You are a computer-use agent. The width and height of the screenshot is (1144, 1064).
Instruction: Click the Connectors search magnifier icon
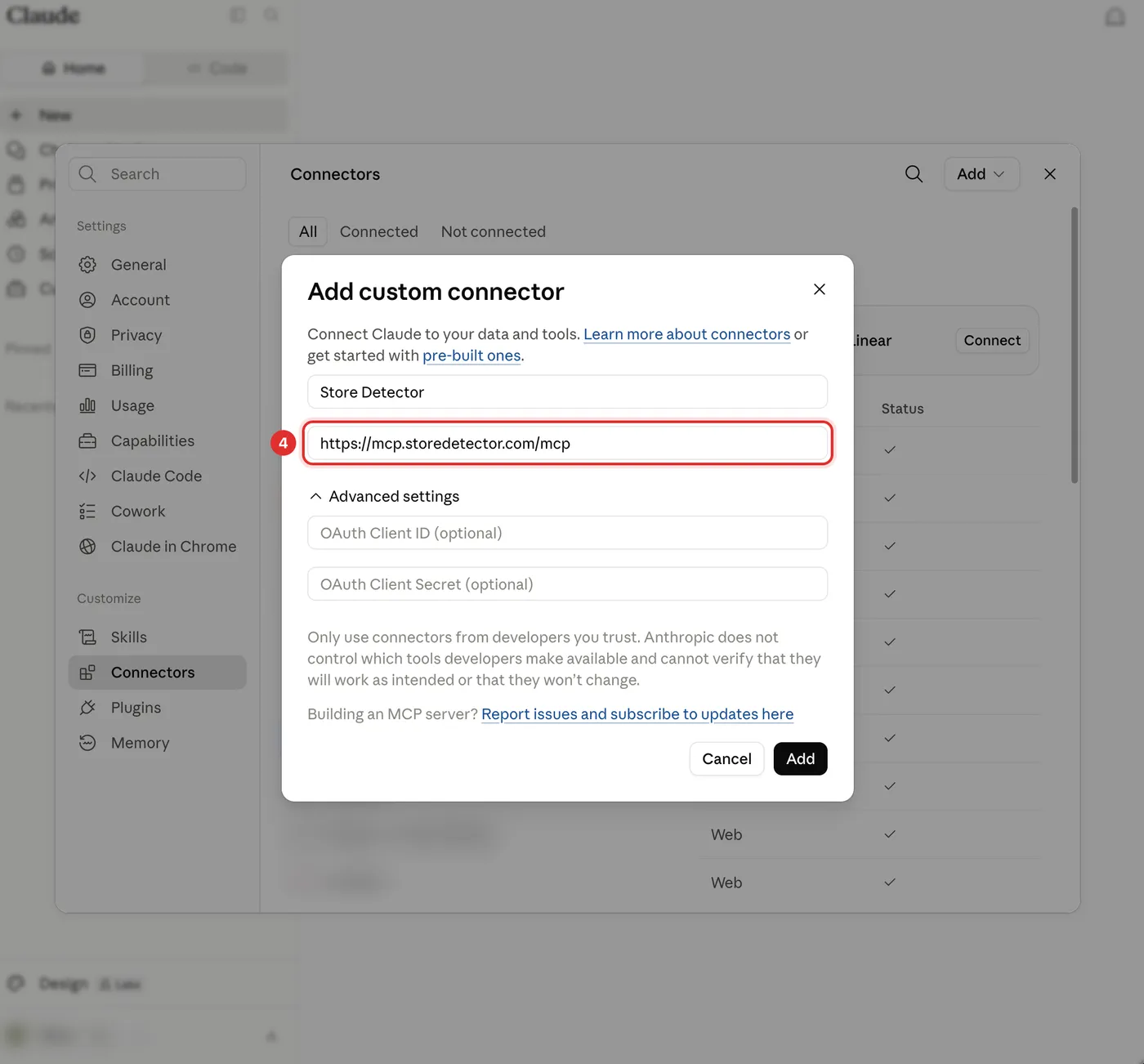(914, 174)
